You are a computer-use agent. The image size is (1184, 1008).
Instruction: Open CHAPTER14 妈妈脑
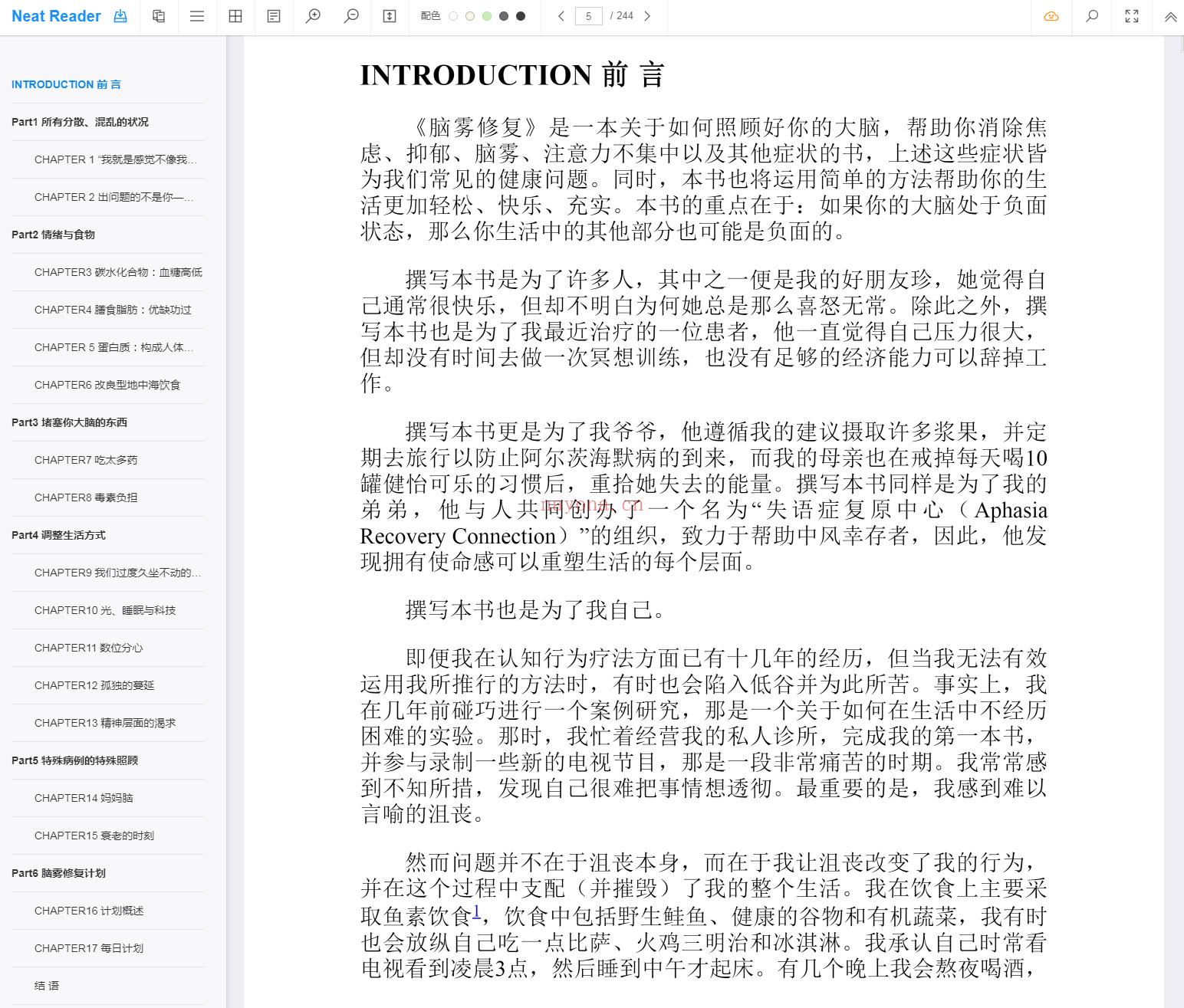click(84, 798)
